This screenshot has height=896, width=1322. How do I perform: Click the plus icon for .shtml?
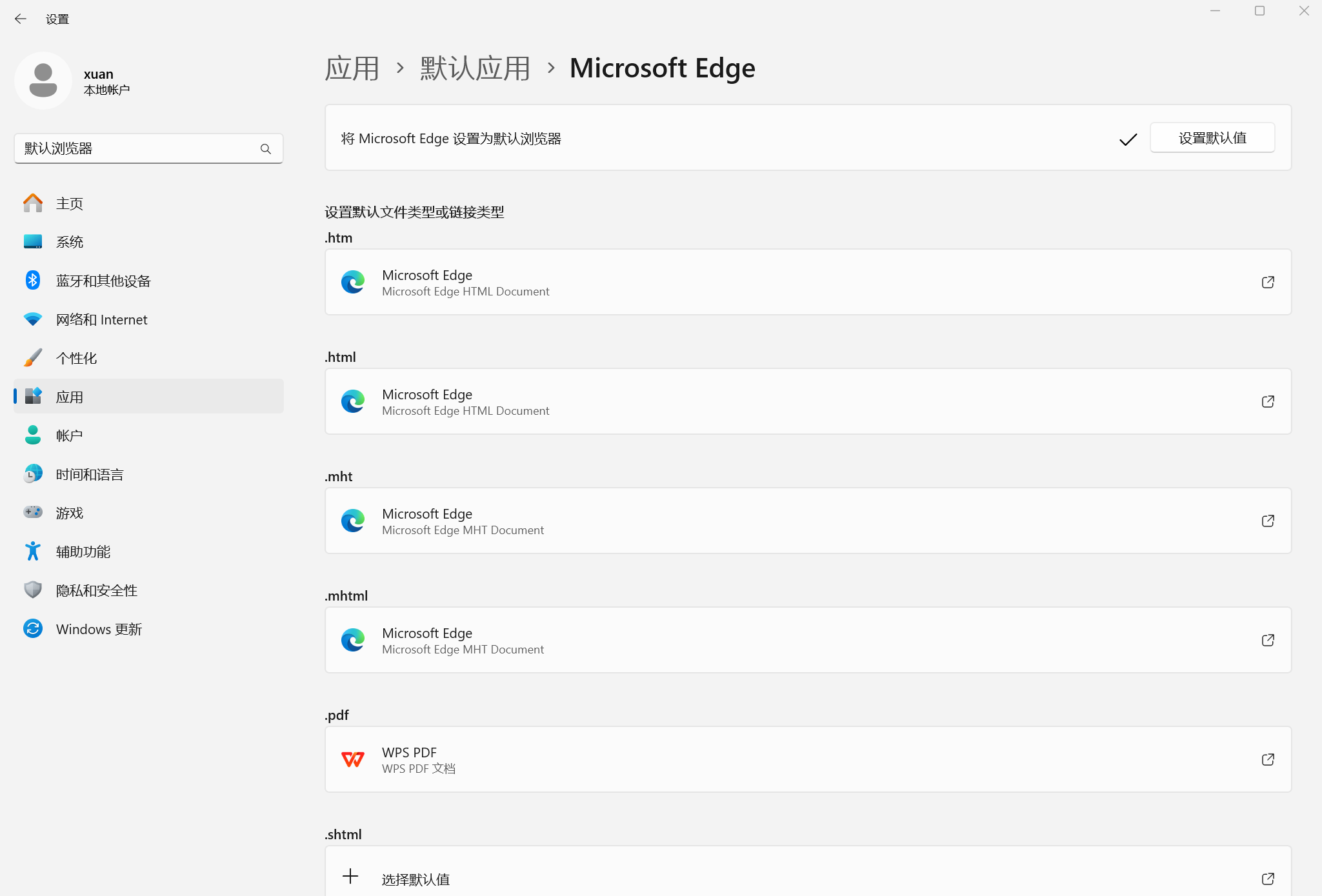(x=350, y=876)
